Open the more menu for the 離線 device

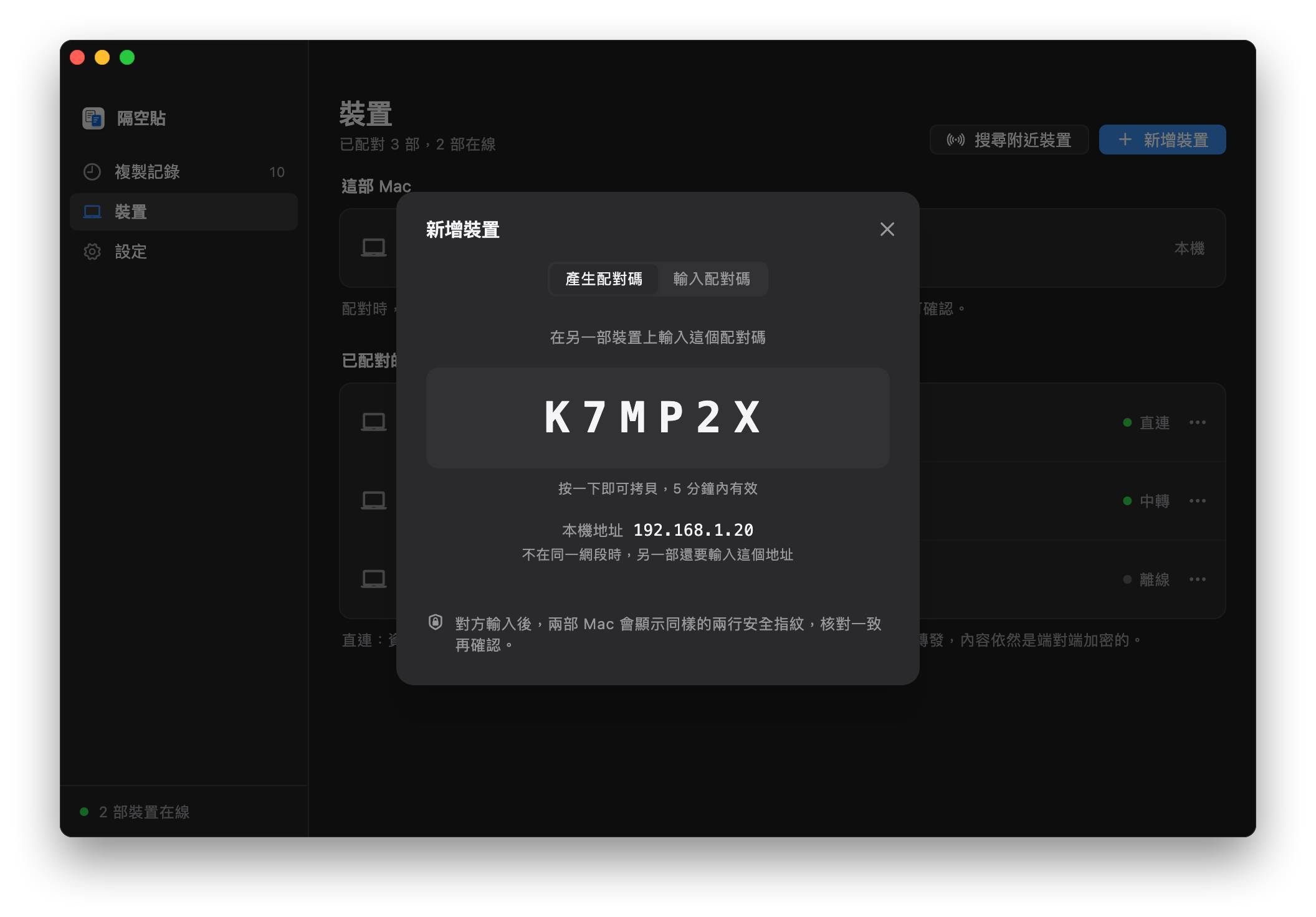(1197, 579)
